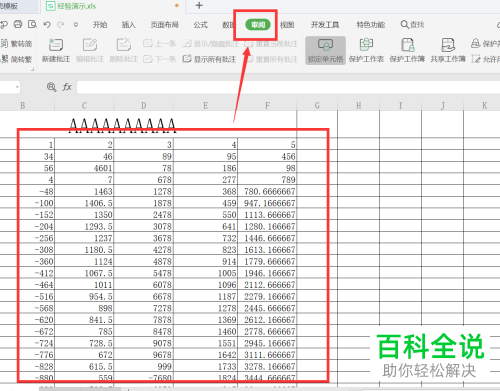500x391 pixels.
Task: Open the 插入 (Insert) tab
Action: (128, 25)
